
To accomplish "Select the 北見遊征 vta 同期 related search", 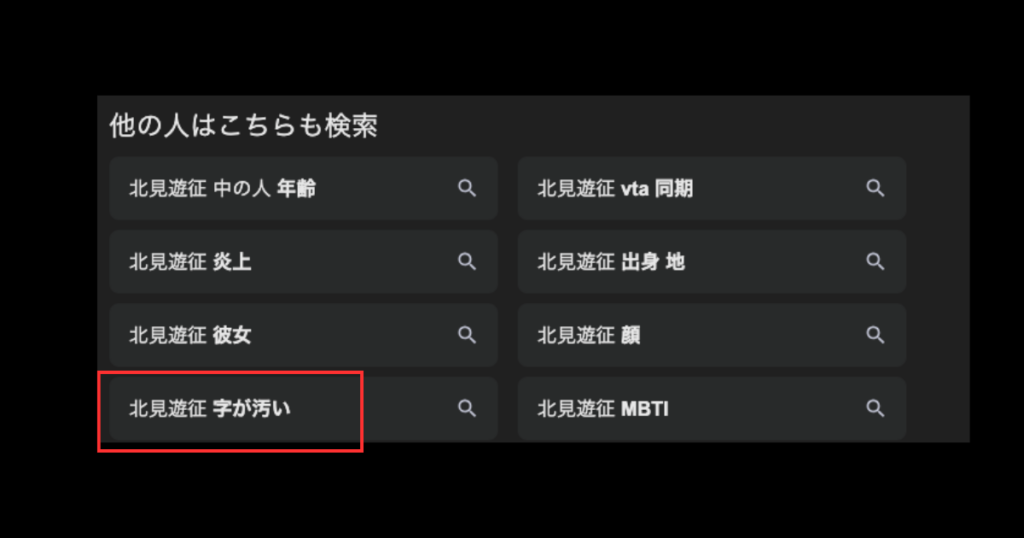I will pyautogui.click(x=615, y=189).
